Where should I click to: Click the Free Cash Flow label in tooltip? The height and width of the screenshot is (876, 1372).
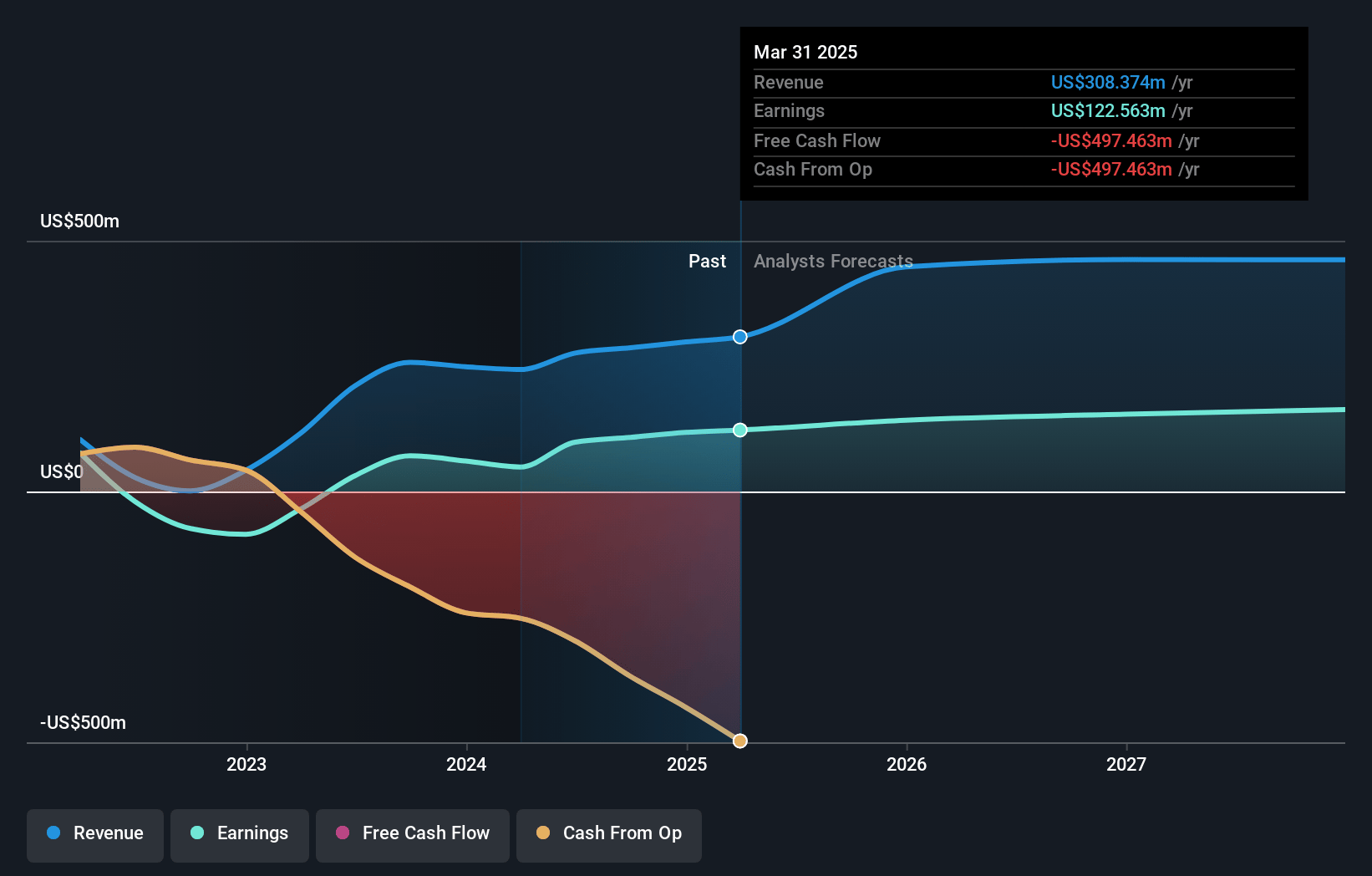coord(817,141)
